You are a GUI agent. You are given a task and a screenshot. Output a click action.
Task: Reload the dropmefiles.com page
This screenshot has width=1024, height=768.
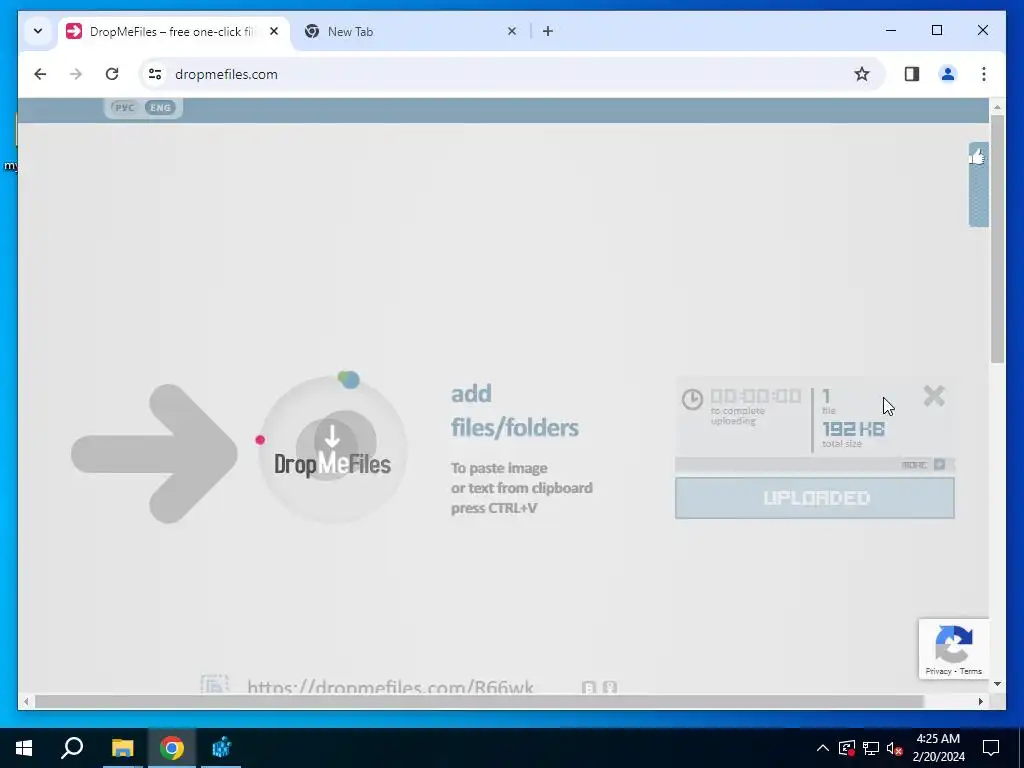click(112, 74)
